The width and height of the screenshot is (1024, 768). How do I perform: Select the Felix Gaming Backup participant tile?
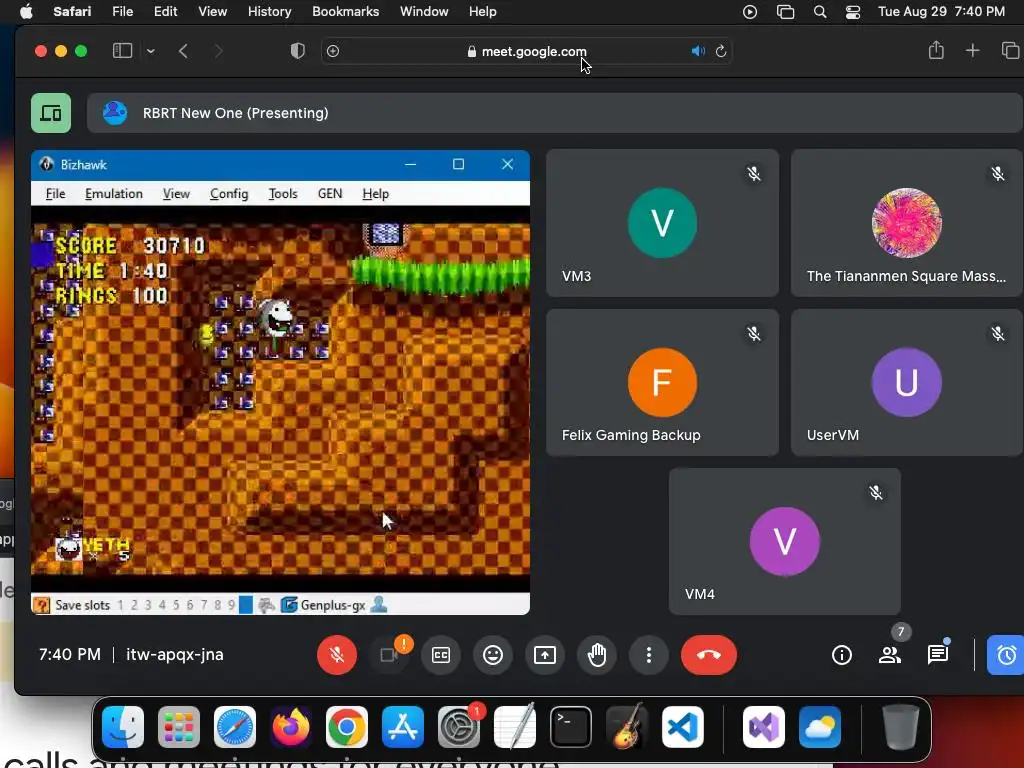[662, 382]
